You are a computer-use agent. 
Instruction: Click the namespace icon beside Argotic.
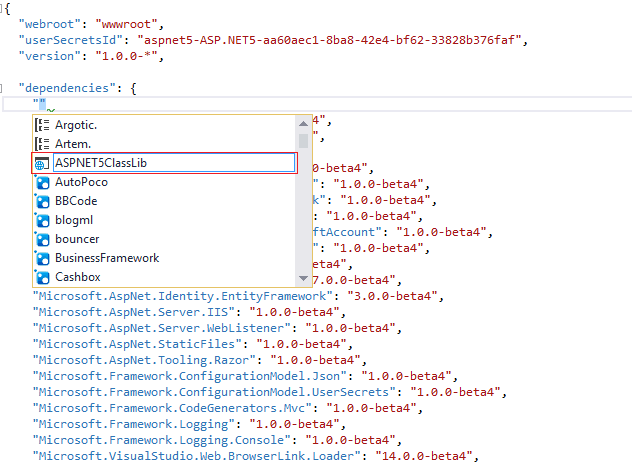click(x=42, y=125)
